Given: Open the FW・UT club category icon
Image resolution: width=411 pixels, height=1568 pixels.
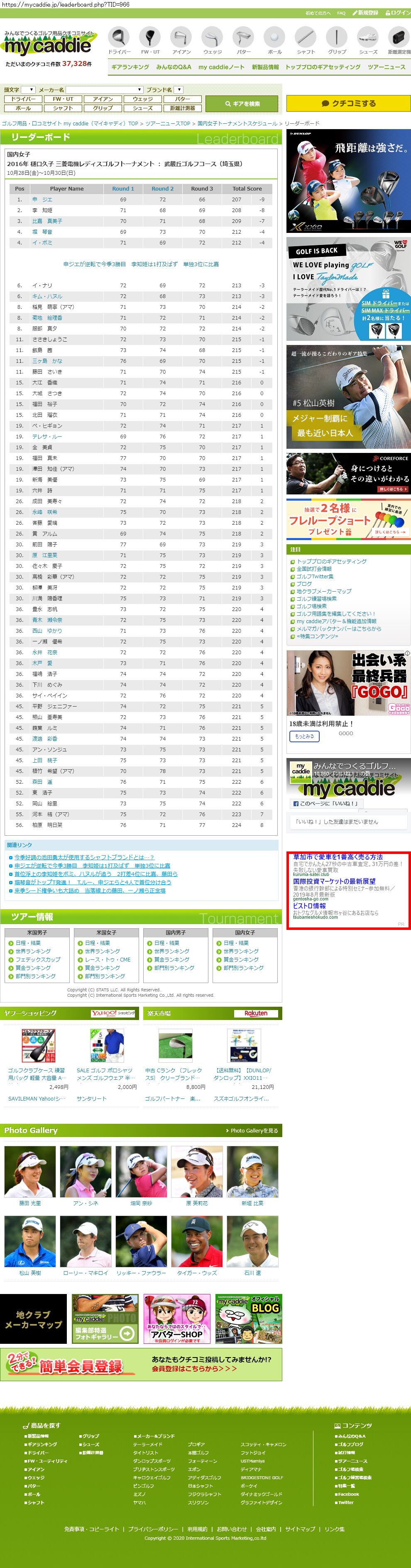Looking at the screenshot, I should [150, 41].
